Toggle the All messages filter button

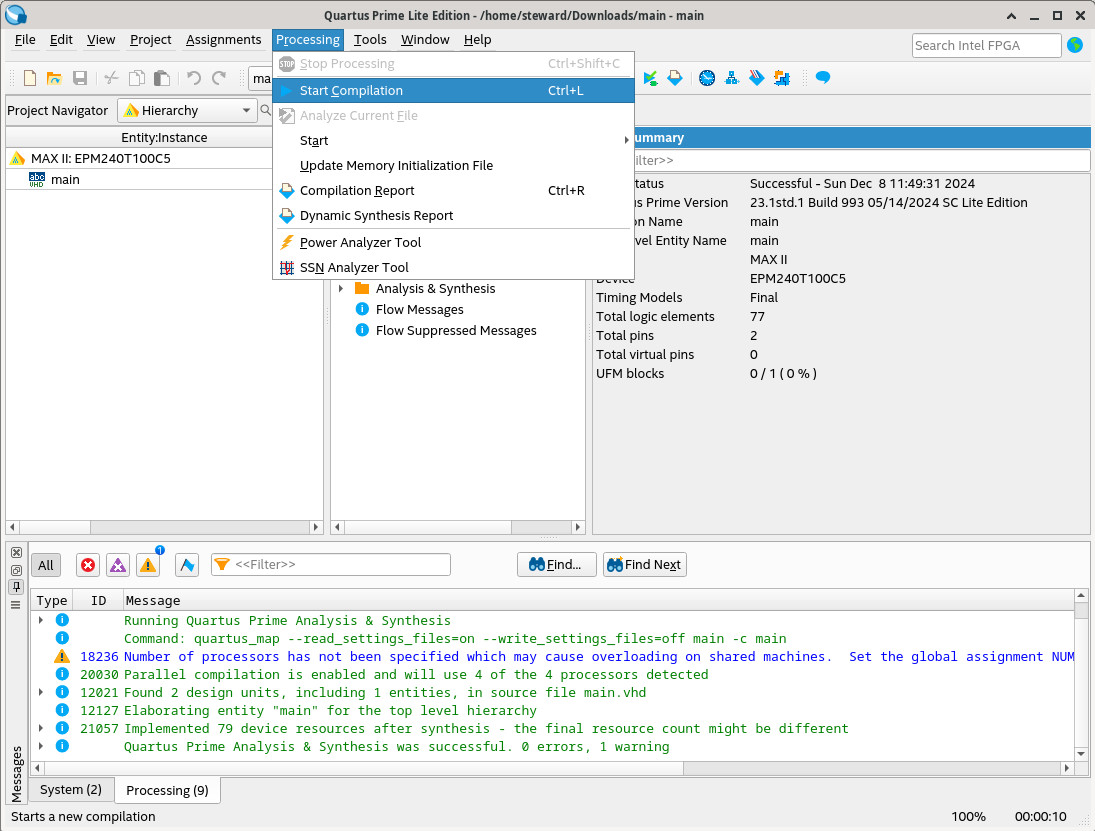46,565
